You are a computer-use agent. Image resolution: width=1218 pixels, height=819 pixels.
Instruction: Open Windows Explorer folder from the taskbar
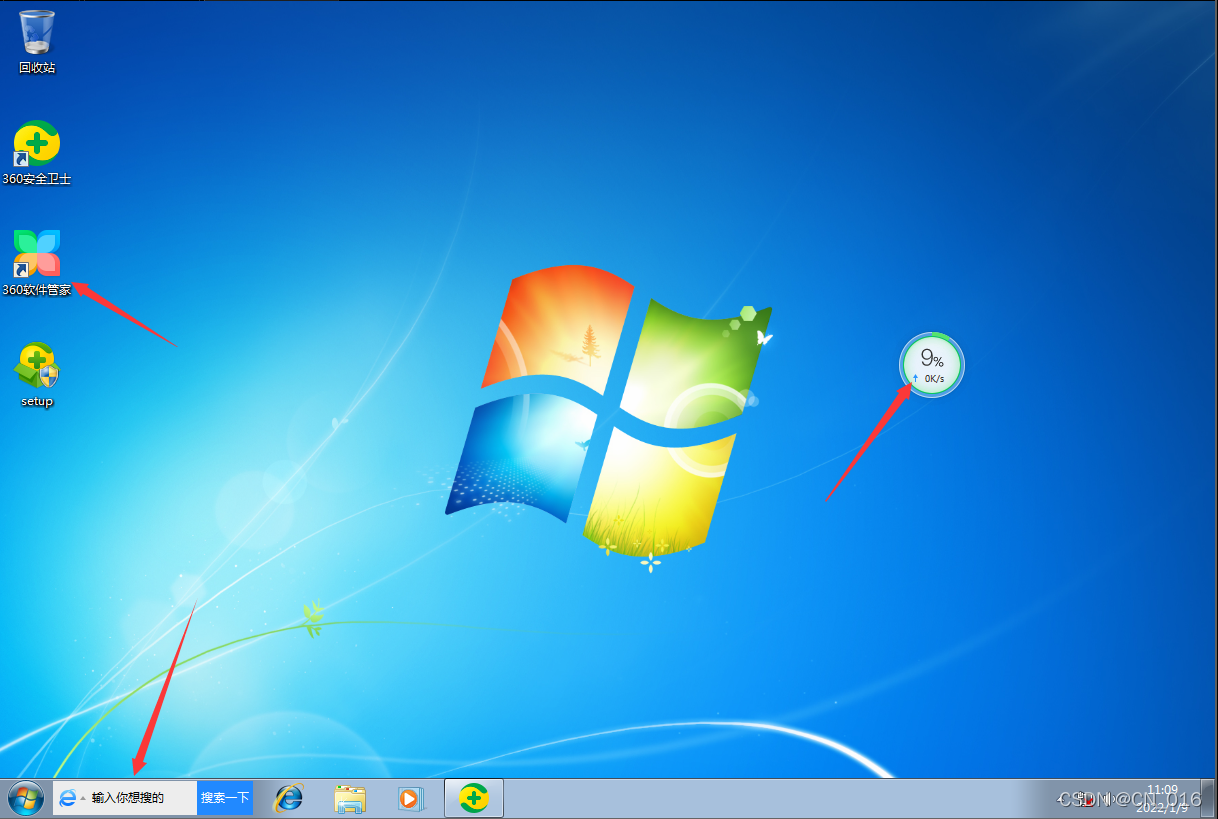coord(350,798)
